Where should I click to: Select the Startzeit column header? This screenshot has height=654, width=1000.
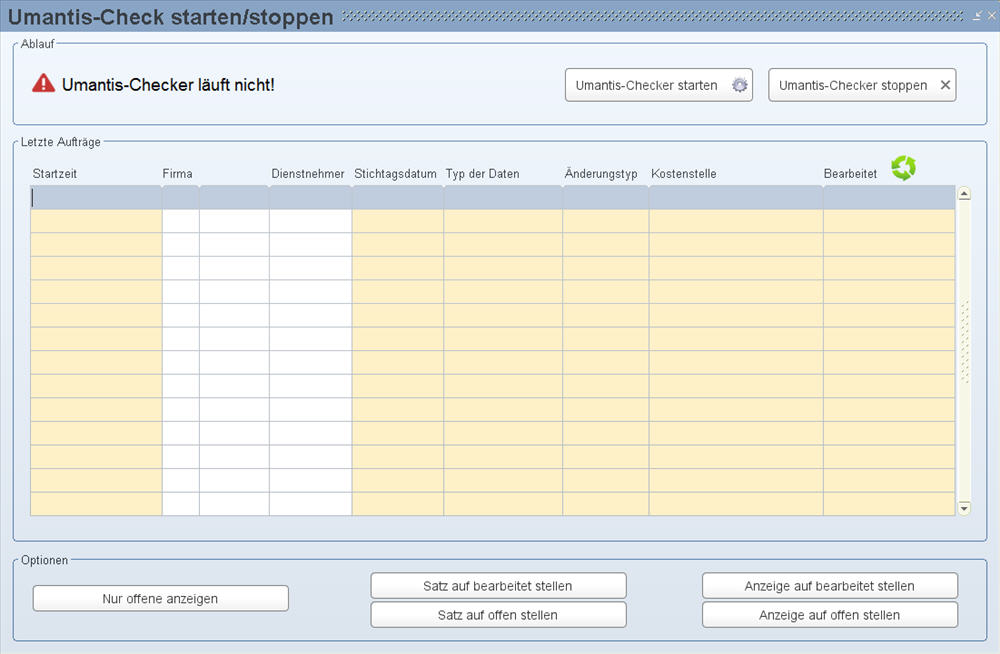[x=55, y=174]
